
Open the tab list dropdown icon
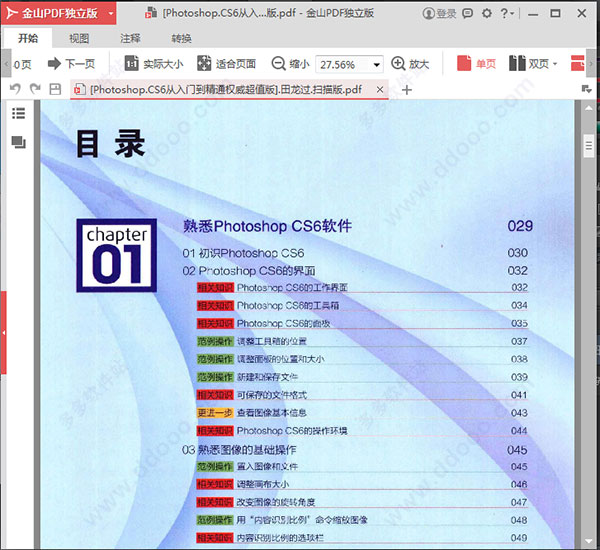click(586, 89)
